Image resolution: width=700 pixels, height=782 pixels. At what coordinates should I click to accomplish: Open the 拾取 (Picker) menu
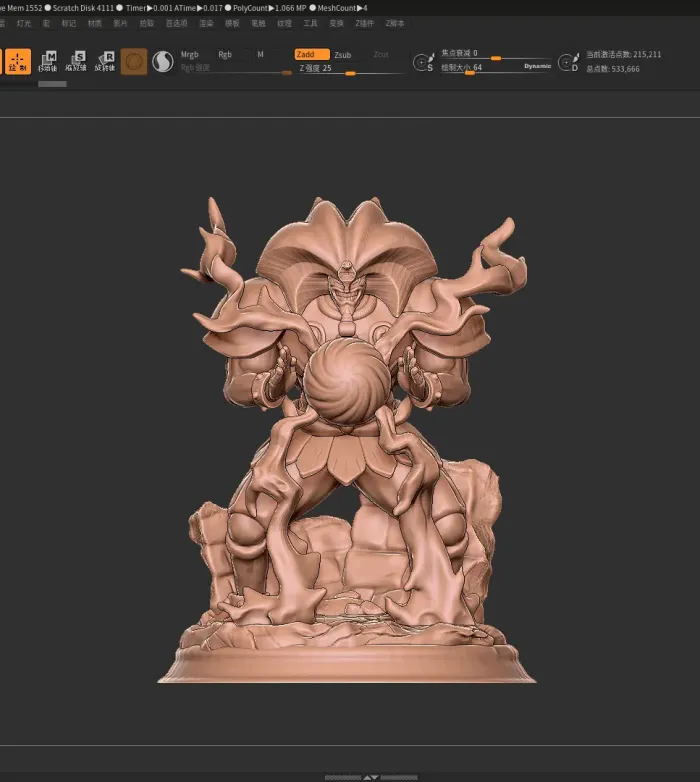pos(147,23)
